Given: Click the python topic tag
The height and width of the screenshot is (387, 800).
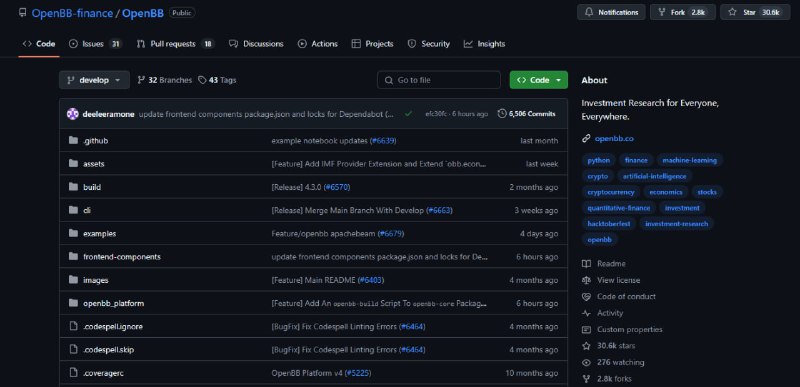Looking at the screenshot, I should [598, 160].
